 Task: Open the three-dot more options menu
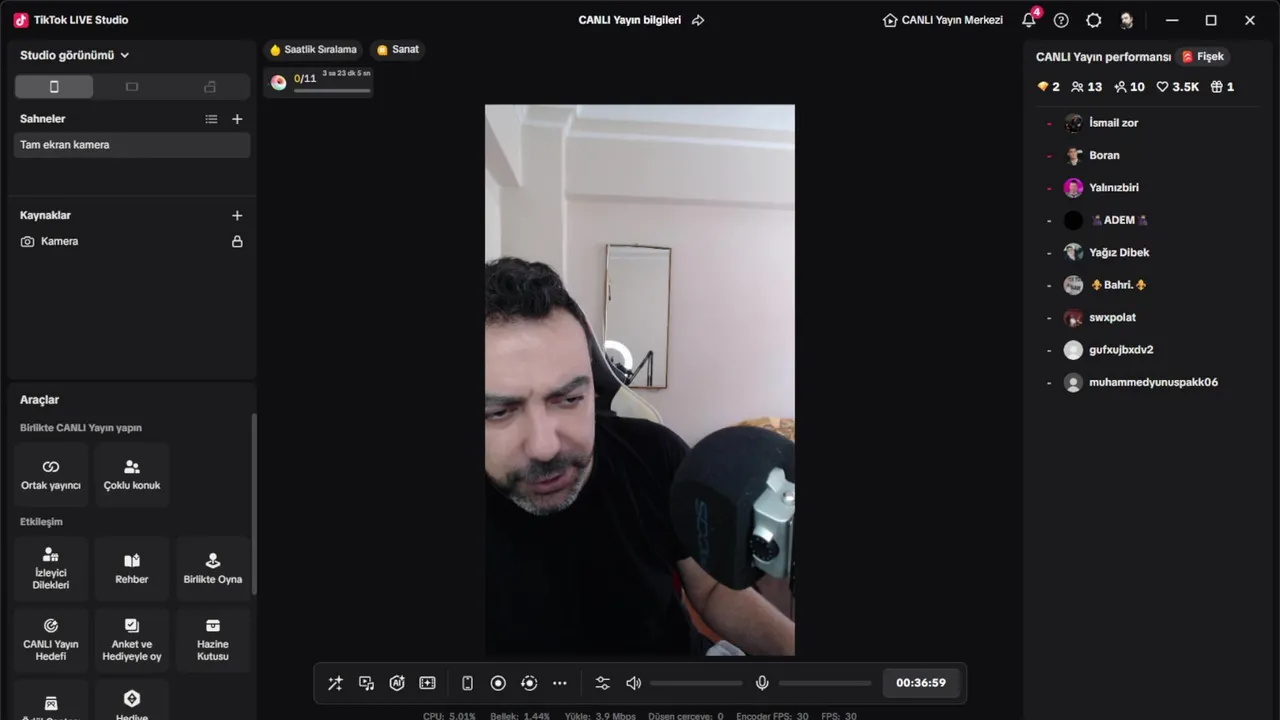pyautogui.click(x=560, y=683)
